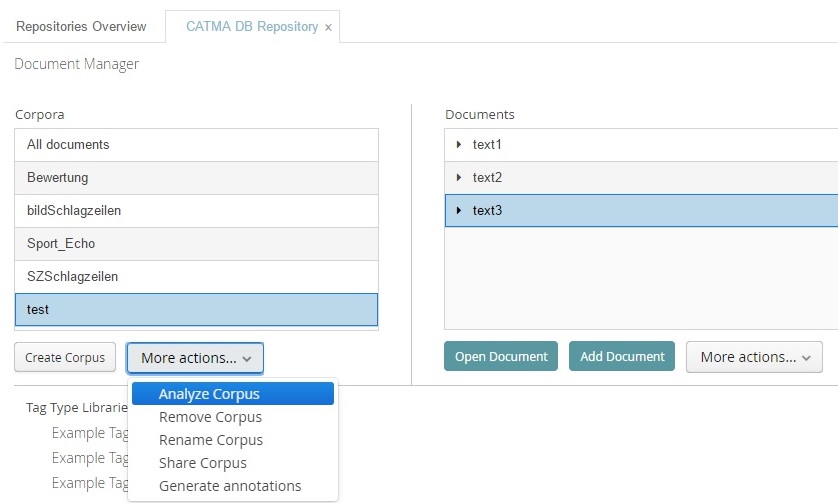Expand the text2 document node
Viewport: 838px width, 503px height.
pyautogui.click(x=458, y=178)
